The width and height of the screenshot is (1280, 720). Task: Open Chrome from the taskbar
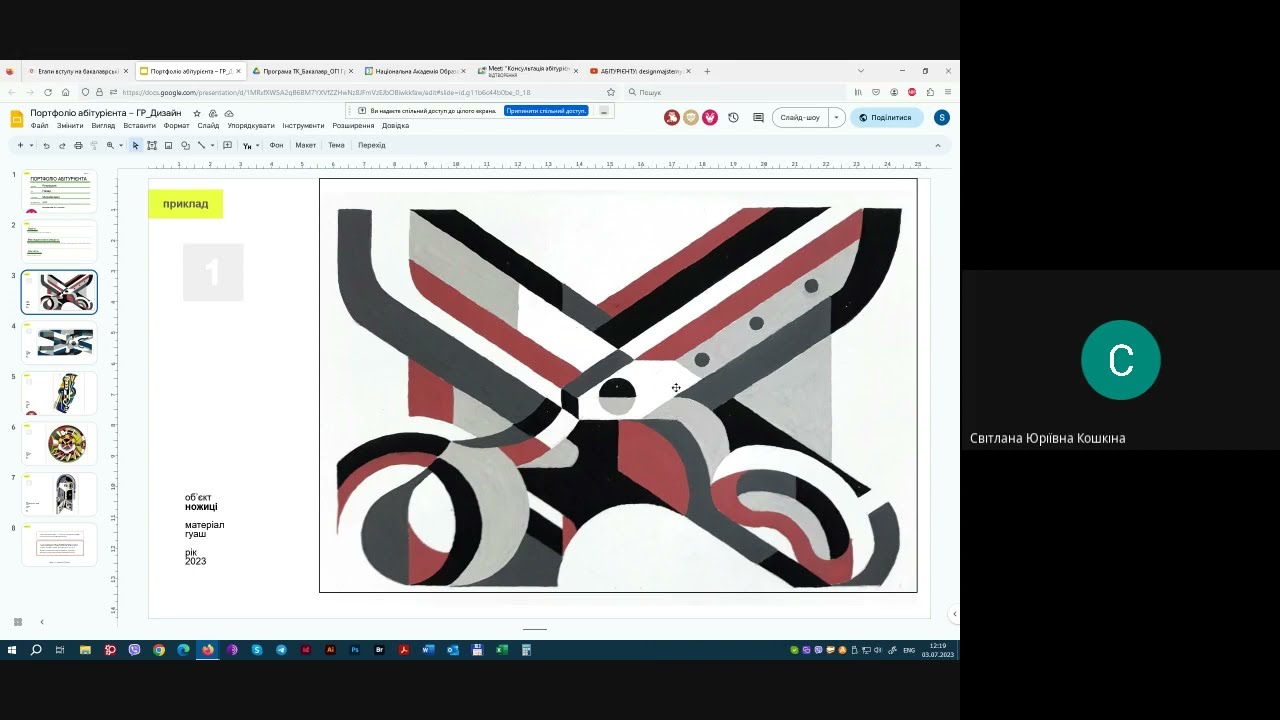tap(159, 650)
